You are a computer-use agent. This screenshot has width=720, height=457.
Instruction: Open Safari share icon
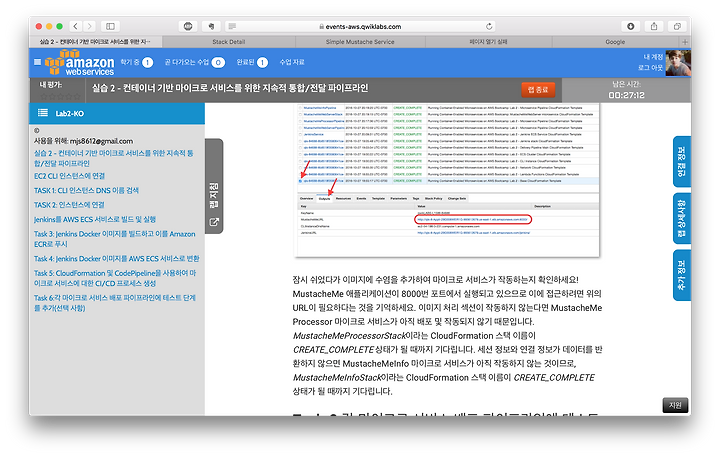[x=654, y=26]
